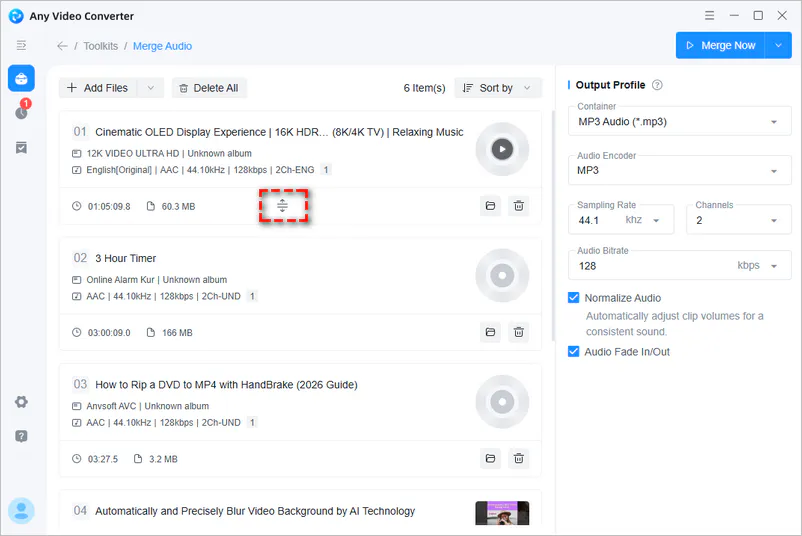
Task: Click the drag handle icon on item 01
Action: point(282,206)
